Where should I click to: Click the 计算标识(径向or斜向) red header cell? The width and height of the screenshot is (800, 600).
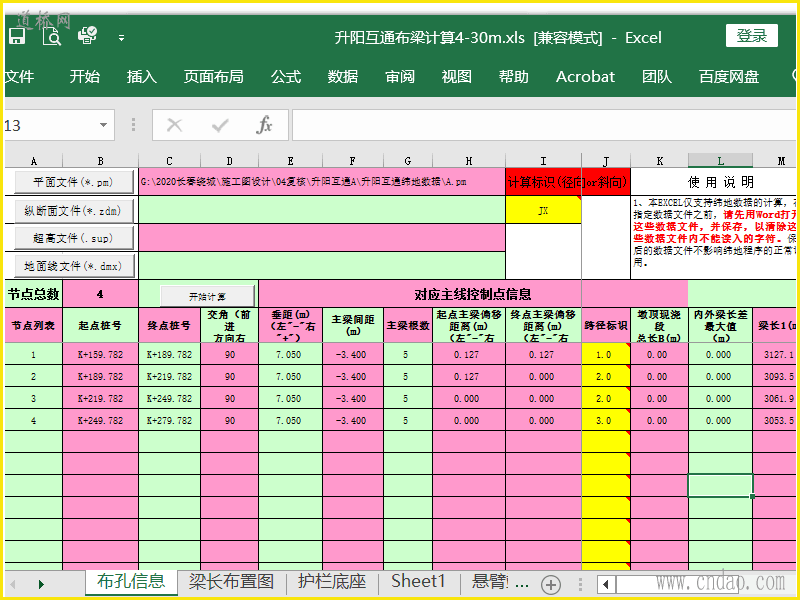click(x=568, y=182)
